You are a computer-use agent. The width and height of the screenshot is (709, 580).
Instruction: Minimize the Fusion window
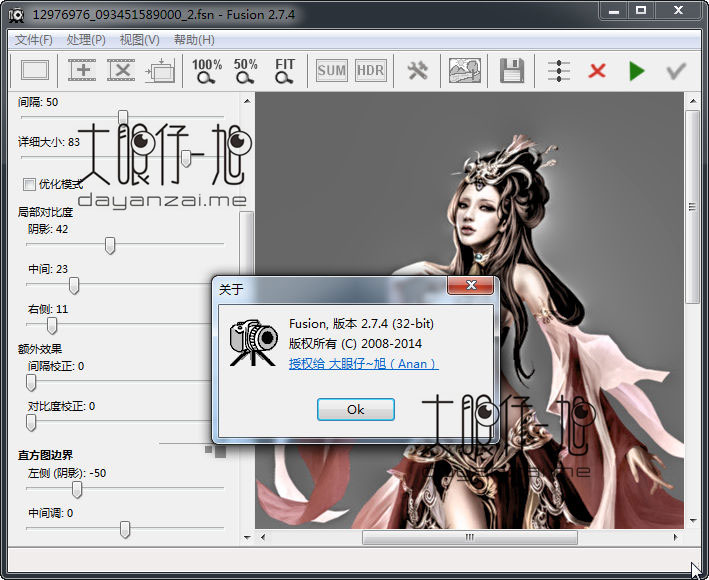(614, 11)
